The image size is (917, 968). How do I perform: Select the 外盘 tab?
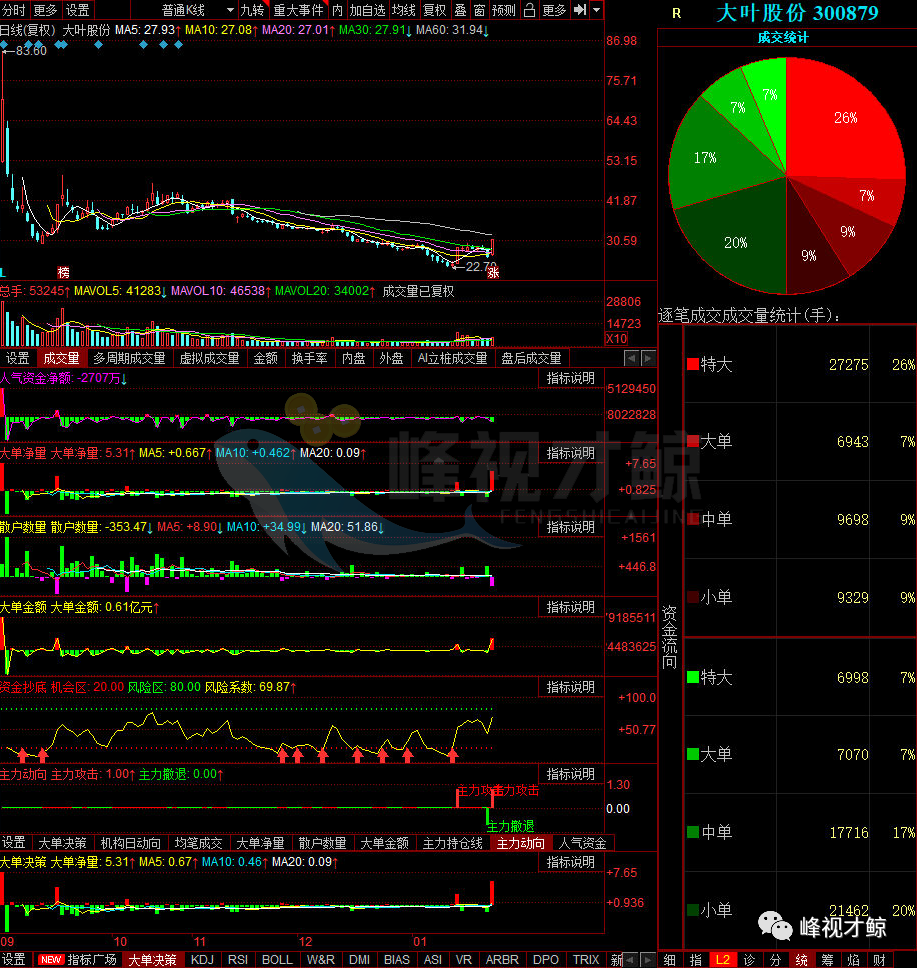391,358
